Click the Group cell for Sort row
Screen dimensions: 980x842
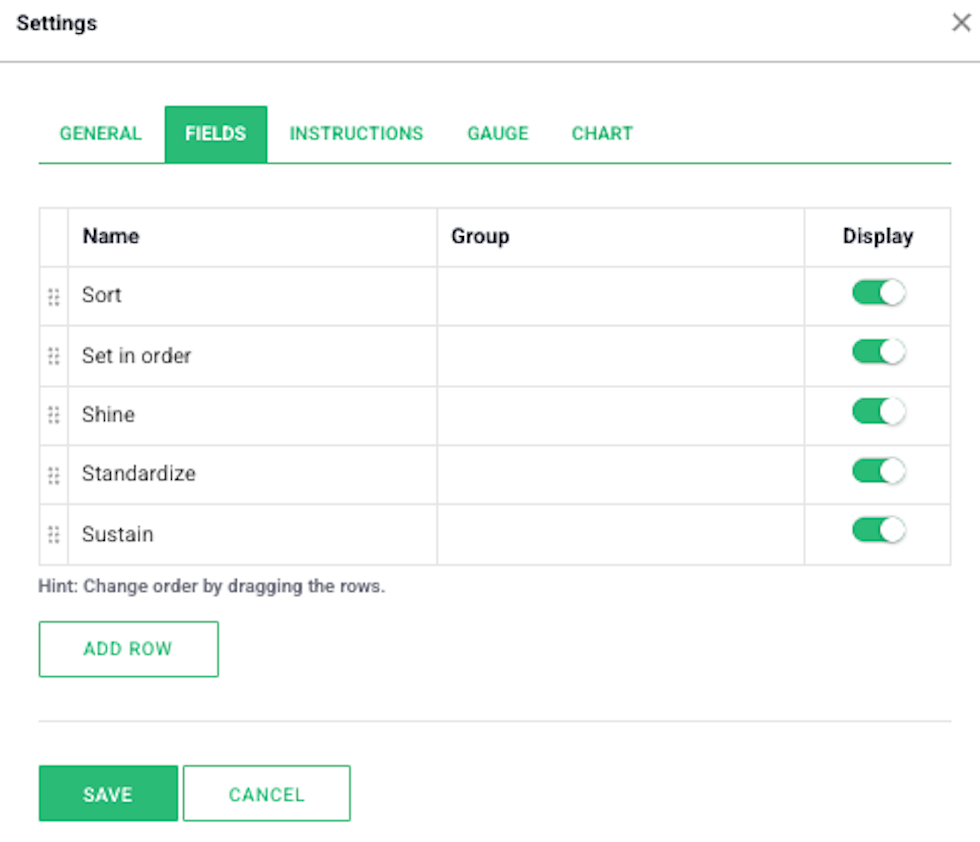(x=621, y=296)
